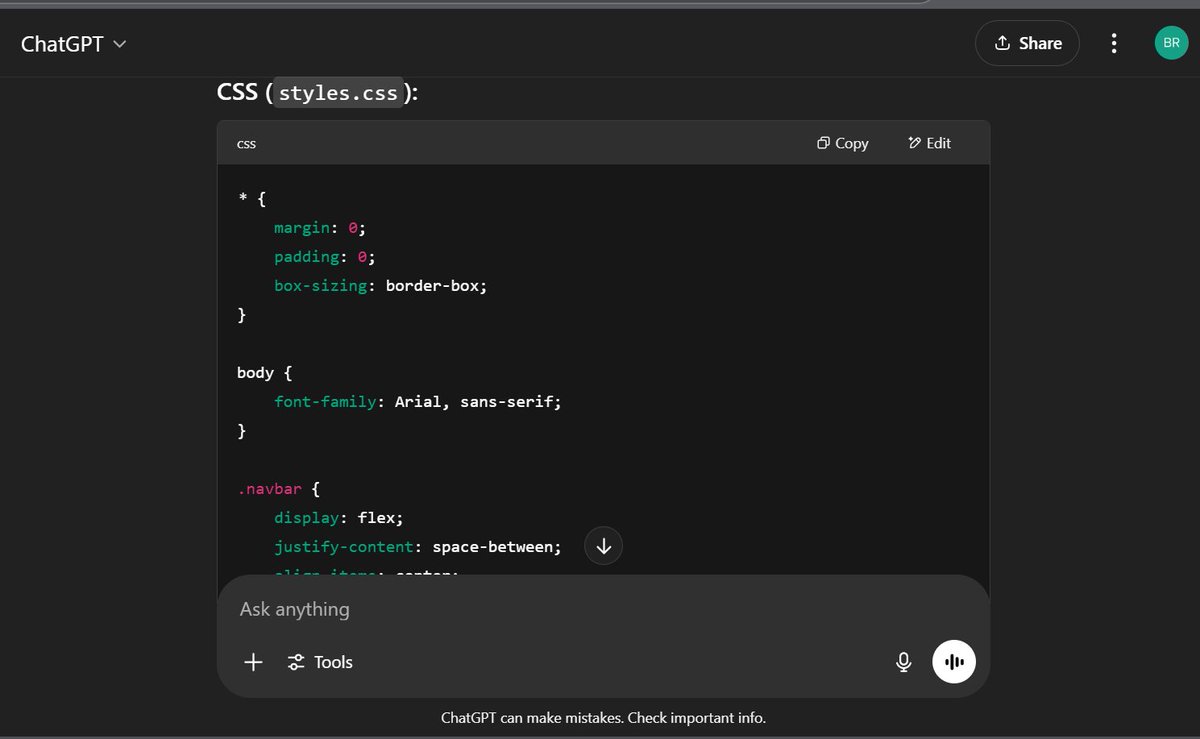Click the 'CSS (styles.css):' heading
1200x739 pixels.
pyautogui.click(x=318, y=93)
